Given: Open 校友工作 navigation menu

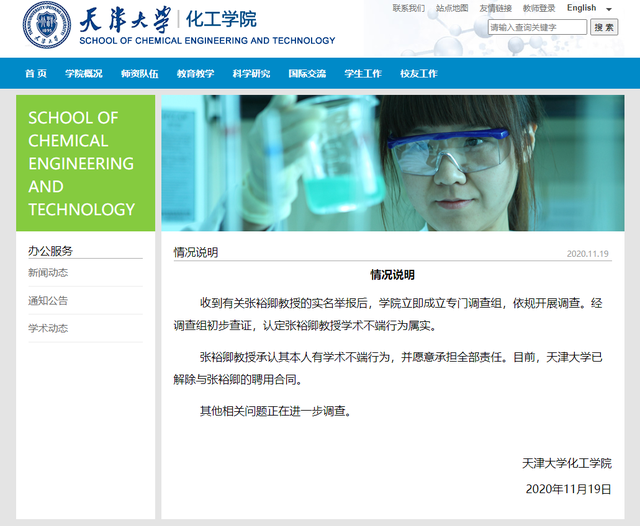Looking at the screenshot, I should pyautogui.click(x=419, y=73).
